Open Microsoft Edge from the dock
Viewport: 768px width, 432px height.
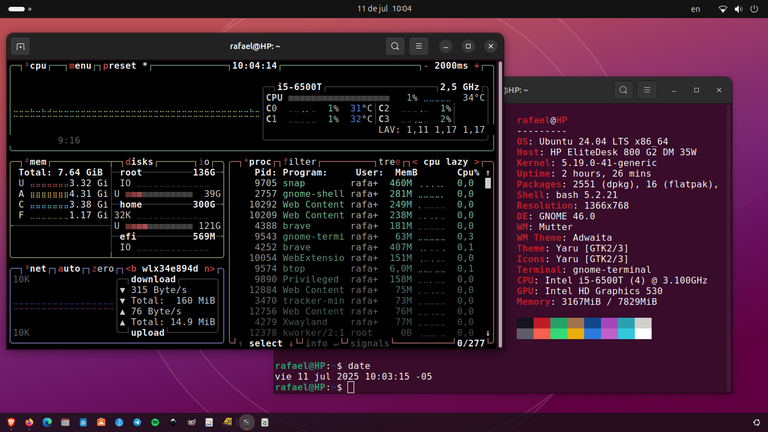[x=47, y=422]
